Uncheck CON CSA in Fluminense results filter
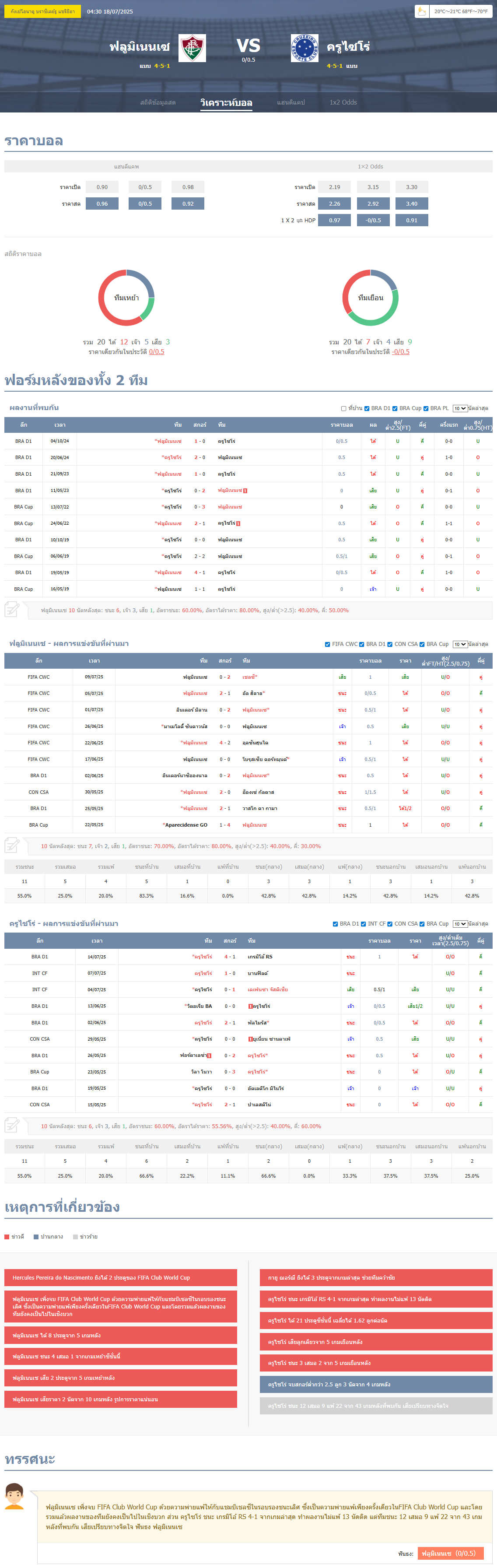This screenshot has width=497, height=1568. [390, 644]
